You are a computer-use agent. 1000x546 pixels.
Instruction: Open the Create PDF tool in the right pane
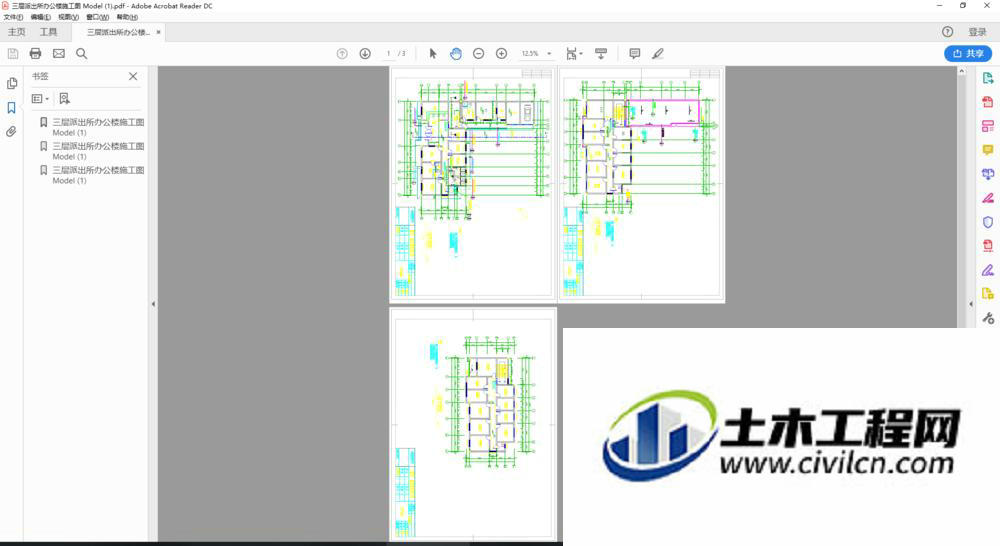[988, 102]
